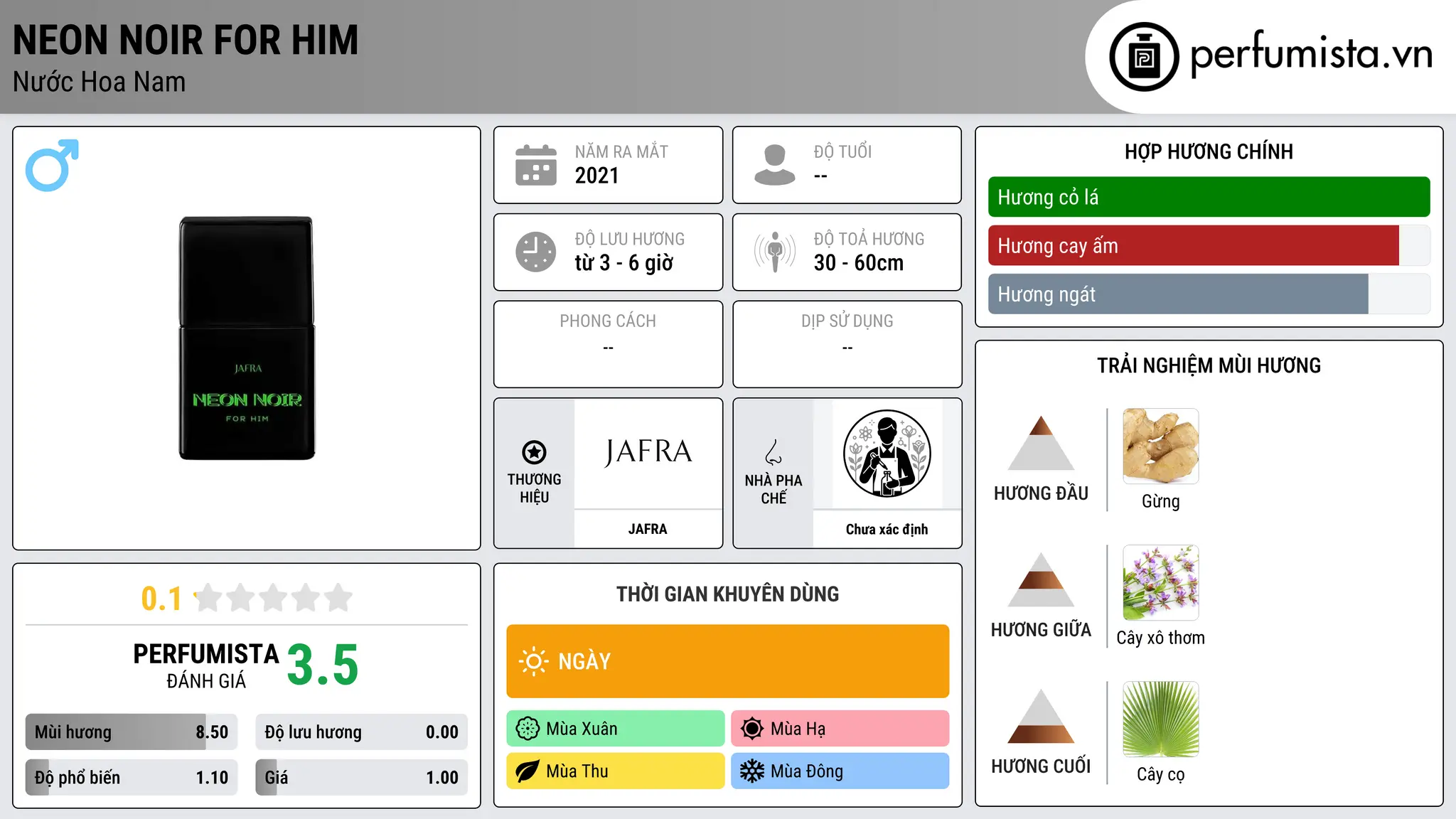Image resolution: width=1456 pixels, height=819 pixels.
Task: Select the red Hương cay ấm accord bar
Action: (x=1209, y=246)
